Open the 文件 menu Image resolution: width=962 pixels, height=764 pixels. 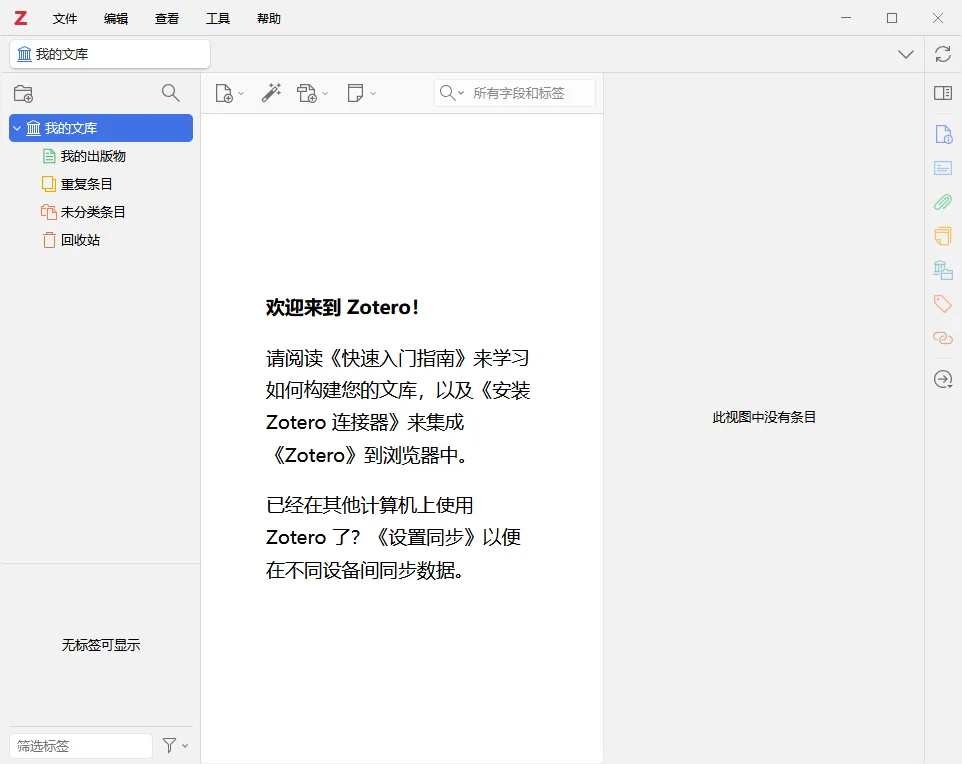[64, 18]
